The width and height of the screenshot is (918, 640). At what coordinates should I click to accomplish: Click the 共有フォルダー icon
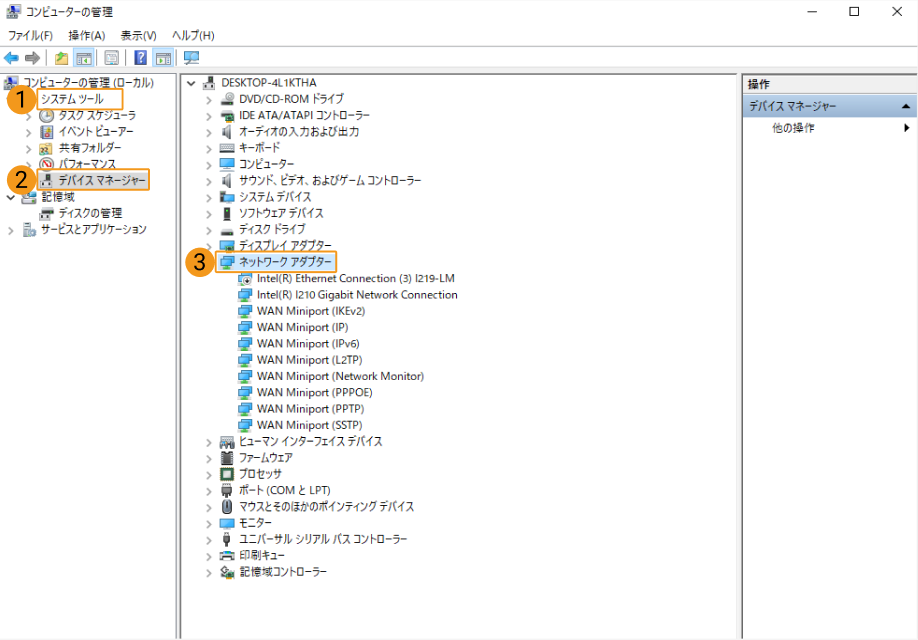(46, 148)
